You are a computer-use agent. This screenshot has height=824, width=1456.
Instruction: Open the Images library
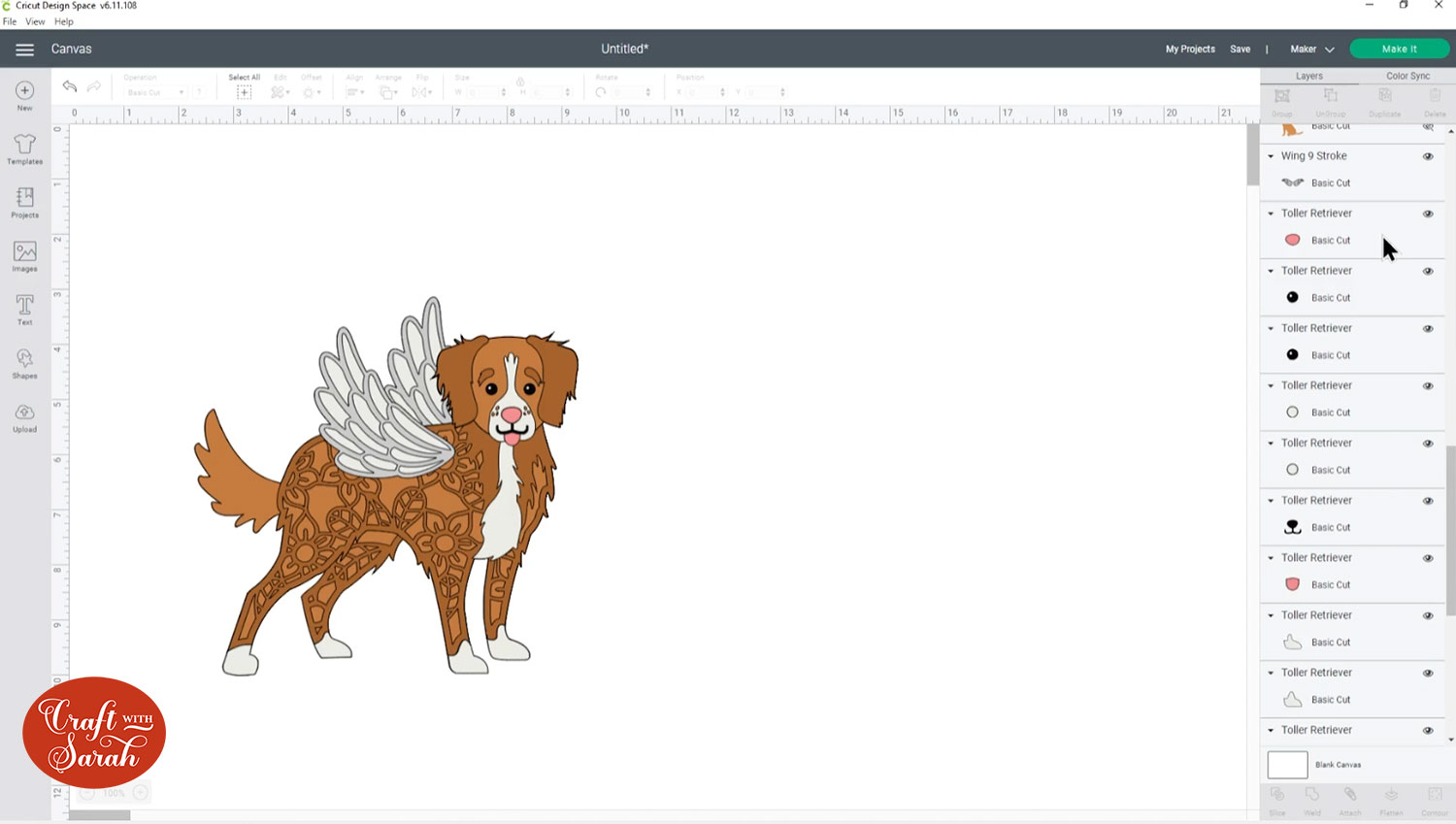(x=25, y=256)
